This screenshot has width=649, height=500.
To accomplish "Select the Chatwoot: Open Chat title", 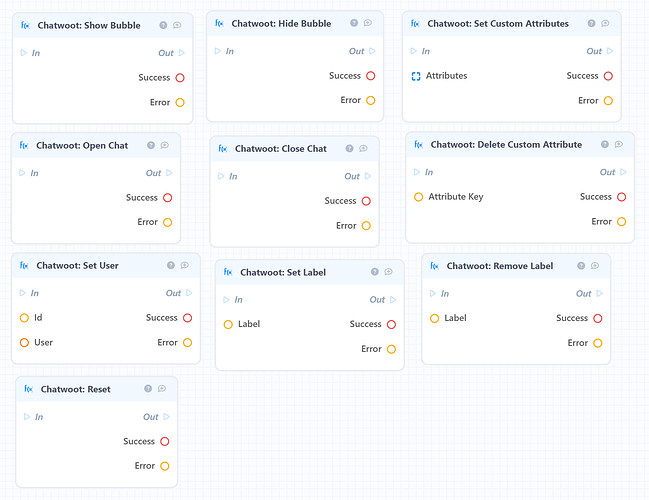I will 82,145.
